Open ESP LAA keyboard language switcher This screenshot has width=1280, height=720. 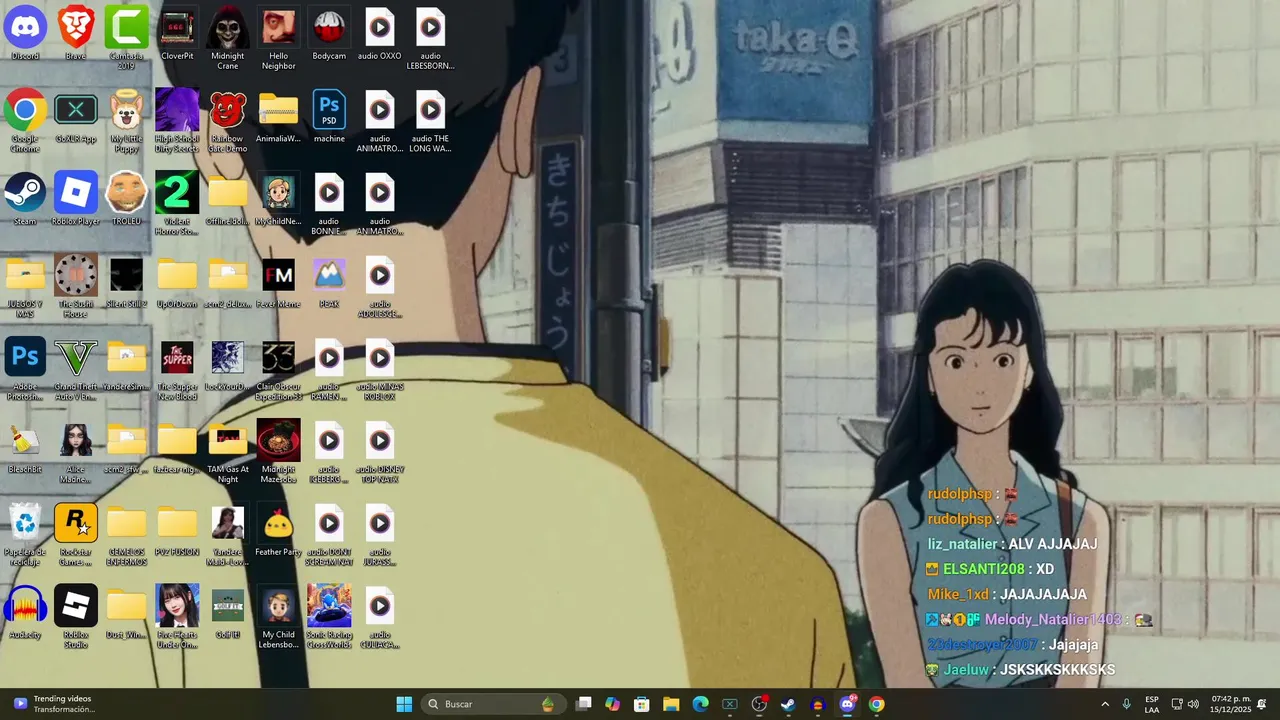coord(1152,704)
